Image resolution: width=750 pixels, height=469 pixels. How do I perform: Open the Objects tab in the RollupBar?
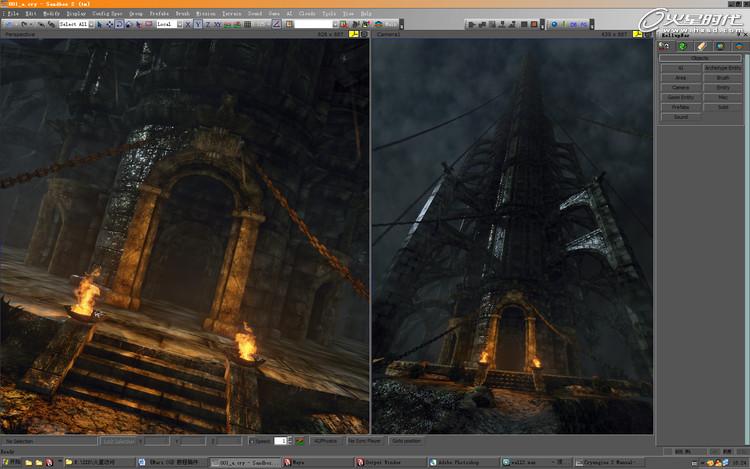(x=663, y=46)
